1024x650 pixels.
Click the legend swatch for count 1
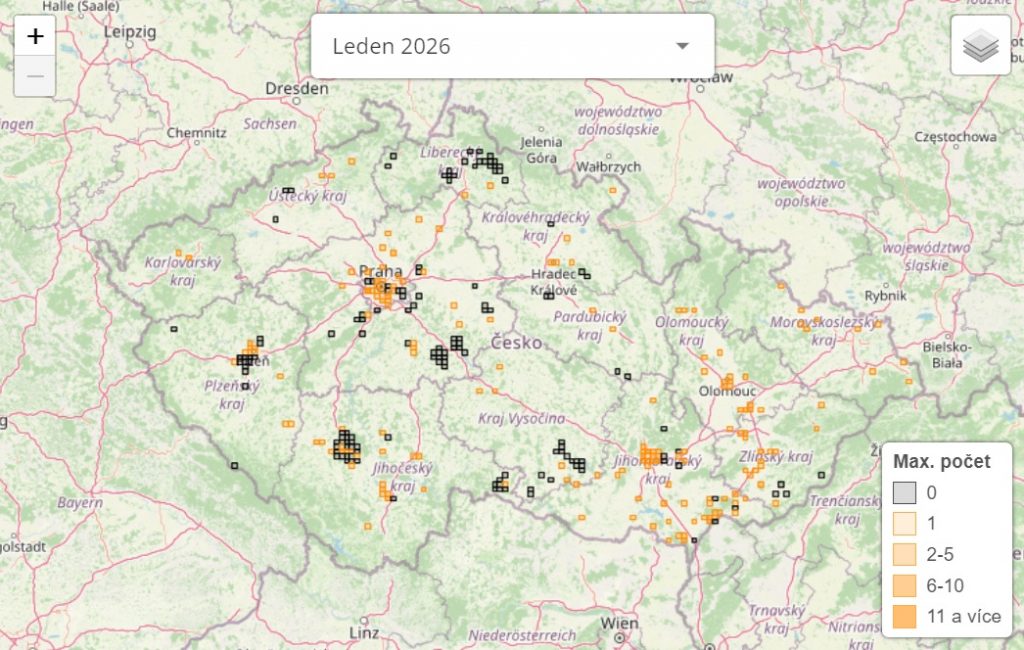905,524
